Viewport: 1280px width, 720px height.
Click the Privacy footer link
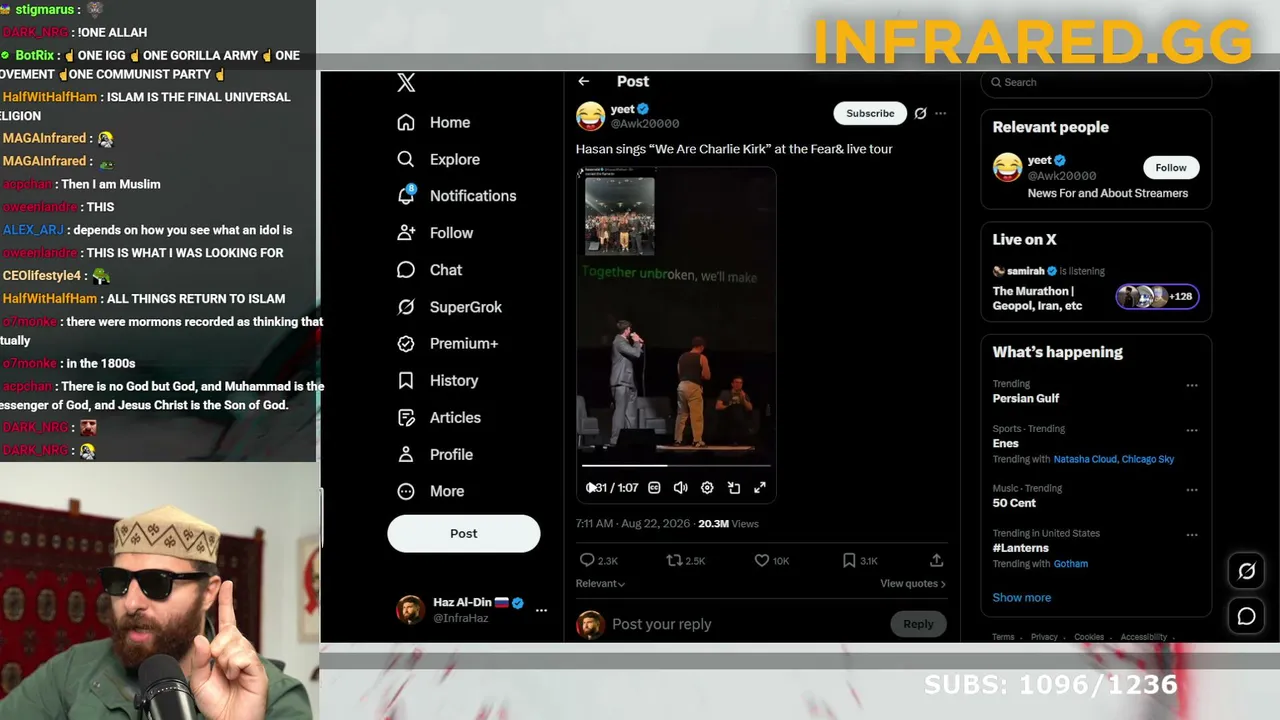click(1044, 637)
